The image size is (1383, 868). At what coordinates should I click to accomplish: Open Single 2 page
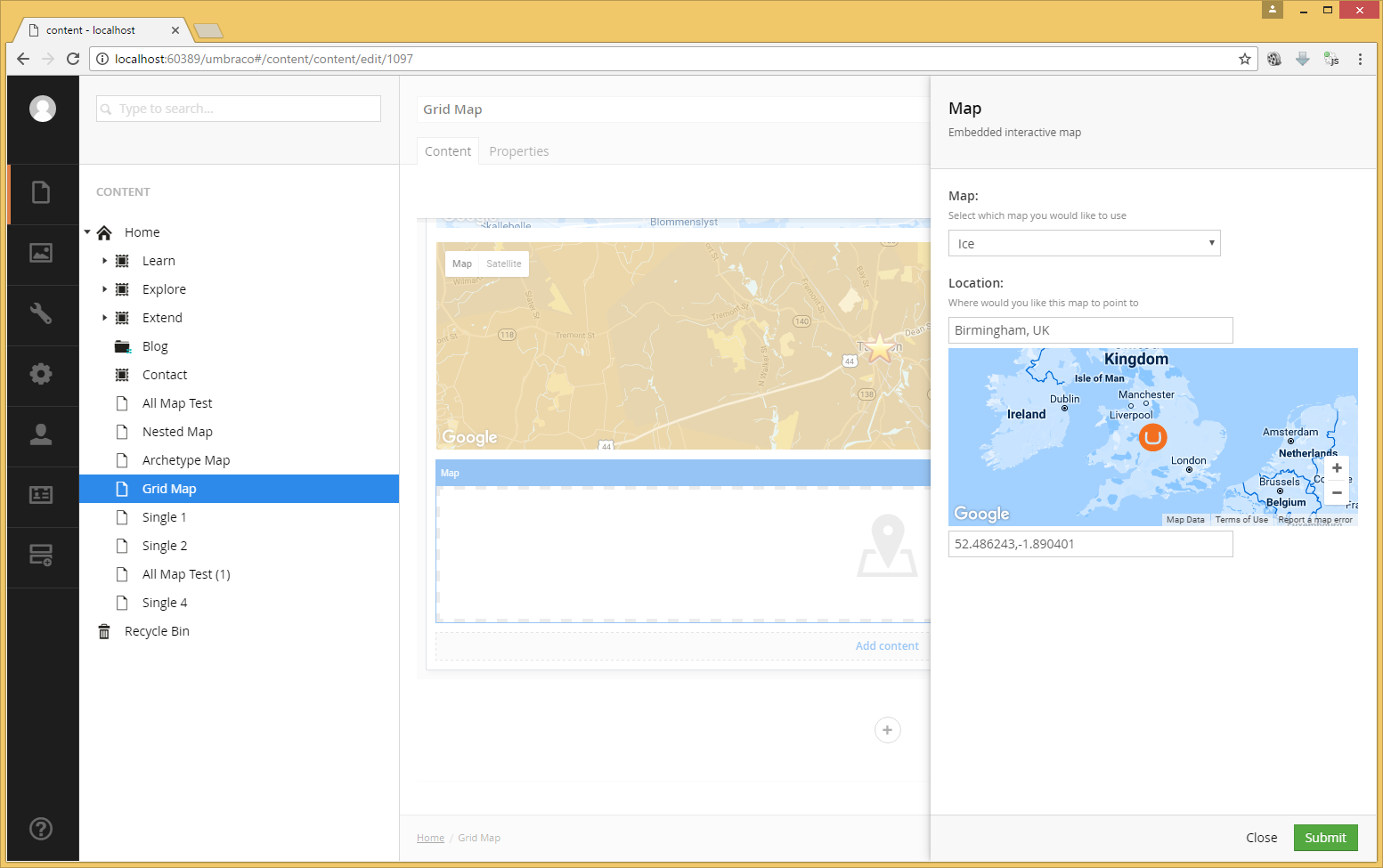[165, 546]
